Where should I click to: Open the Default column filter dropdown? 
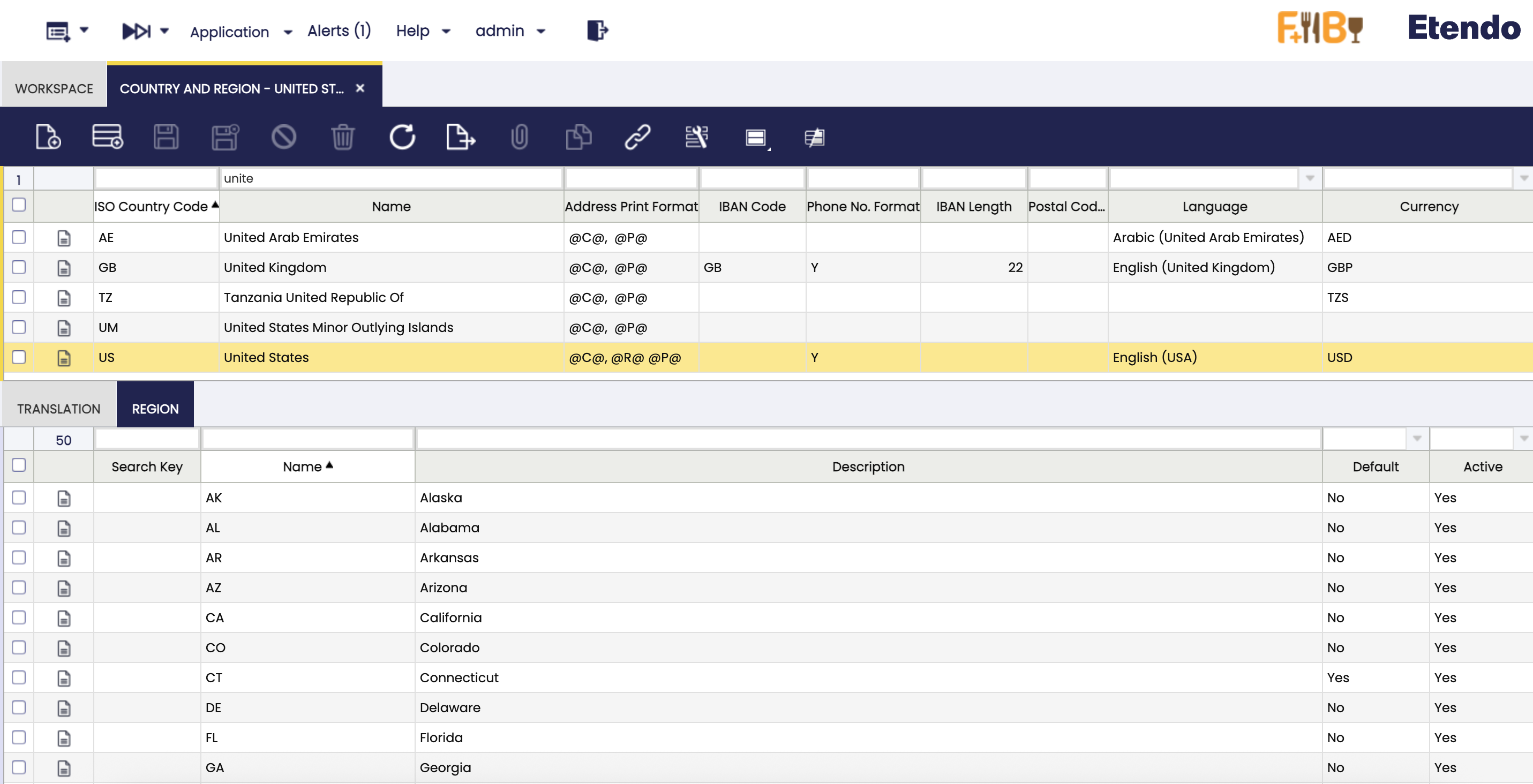point(1416,439)
